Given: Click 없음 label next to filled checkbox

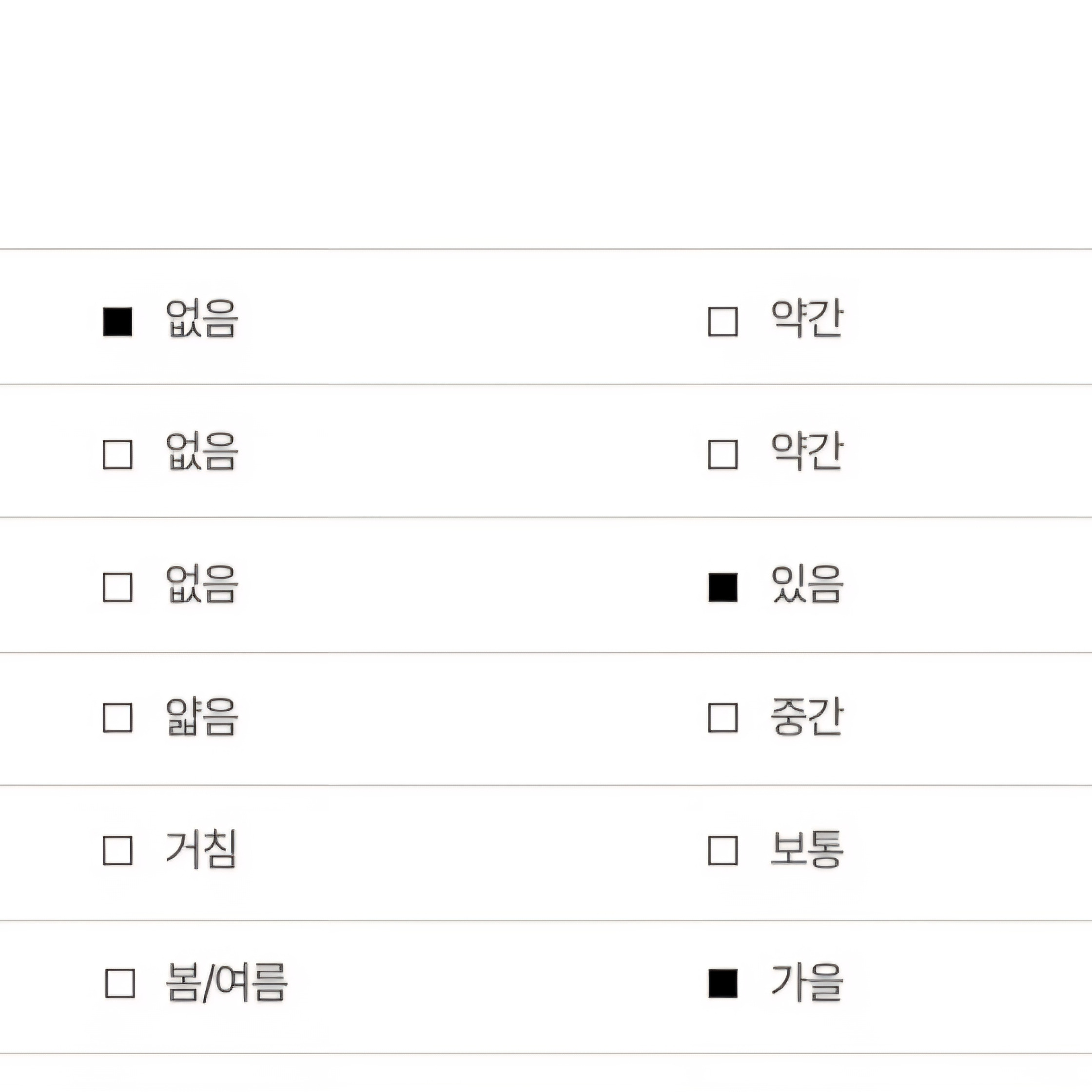Looking at the screenshot, I should pos(202,319).
